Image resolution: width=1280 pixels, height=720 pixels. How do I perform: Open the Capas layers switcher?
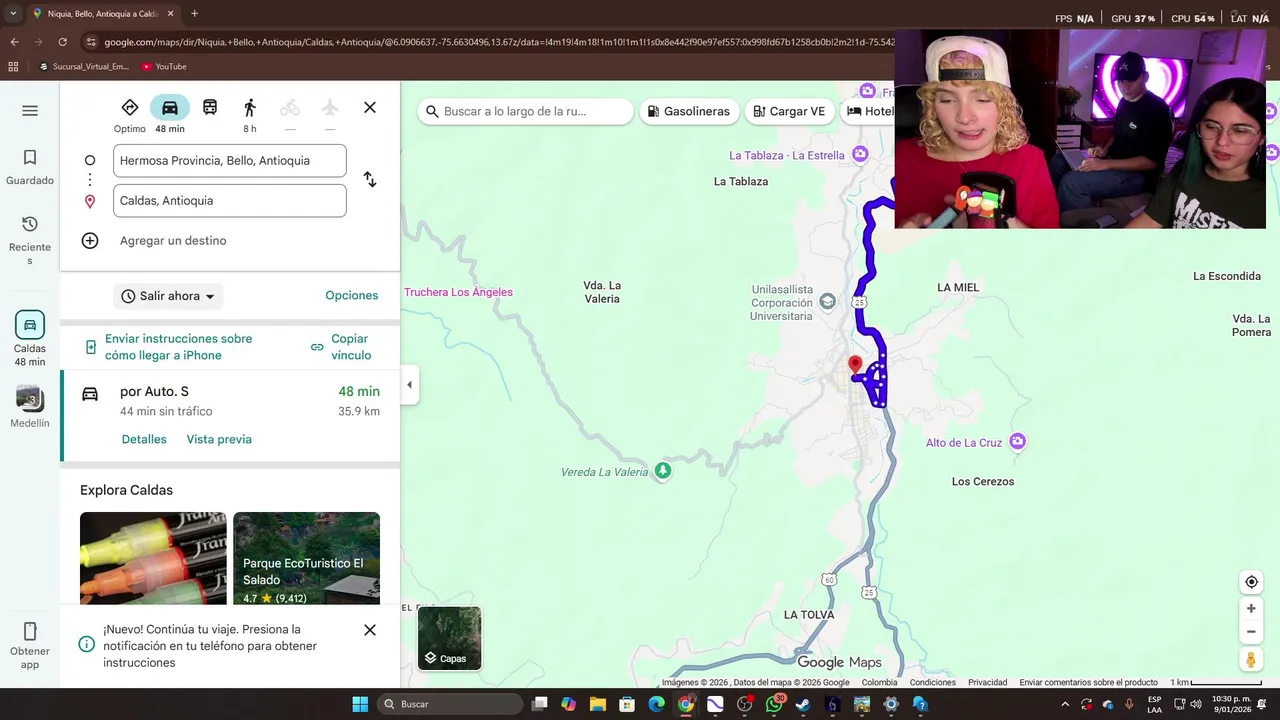point(449,638)
